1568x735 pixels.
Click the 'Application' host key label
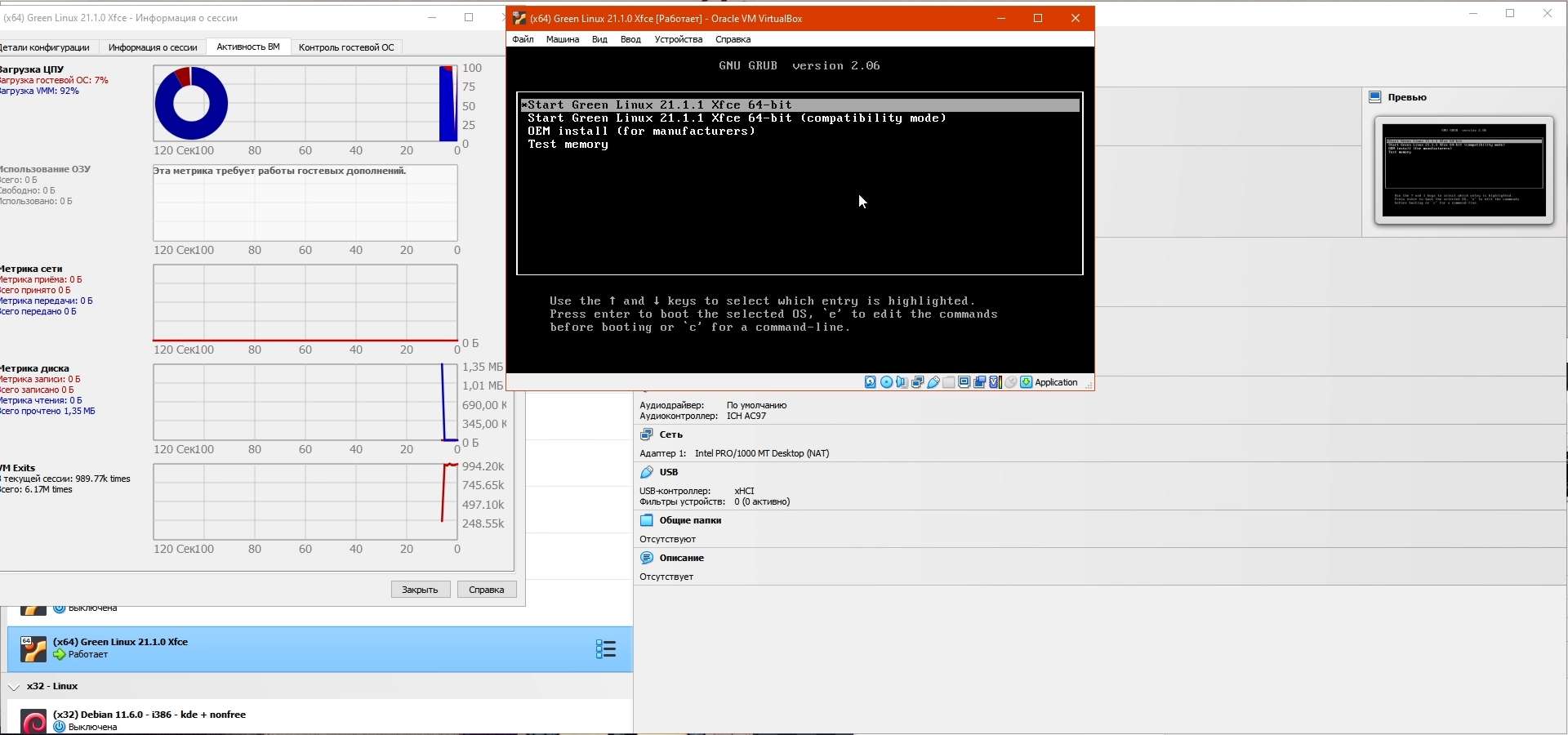1056,382
